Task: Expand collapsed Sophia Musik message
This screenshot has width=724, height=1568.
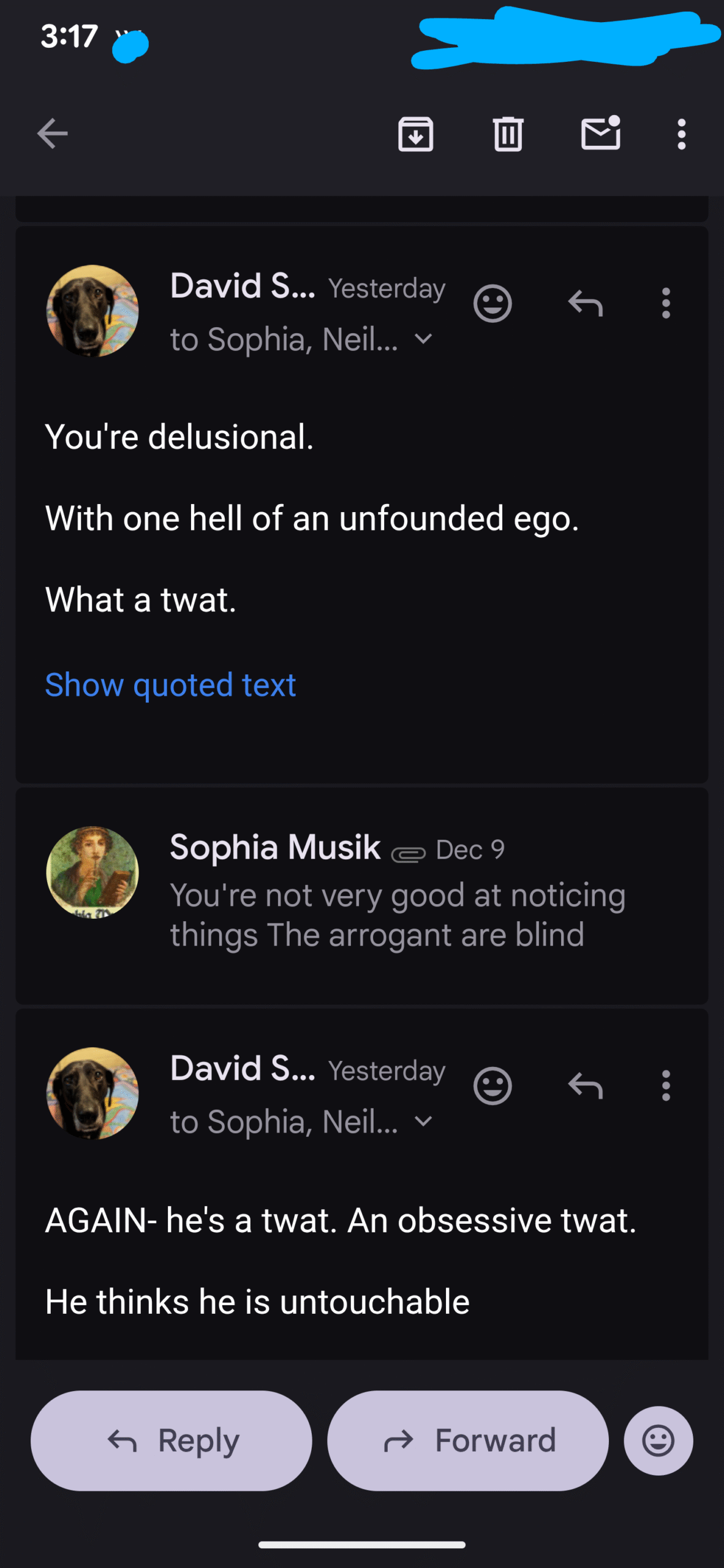Action: coord(398,894)
